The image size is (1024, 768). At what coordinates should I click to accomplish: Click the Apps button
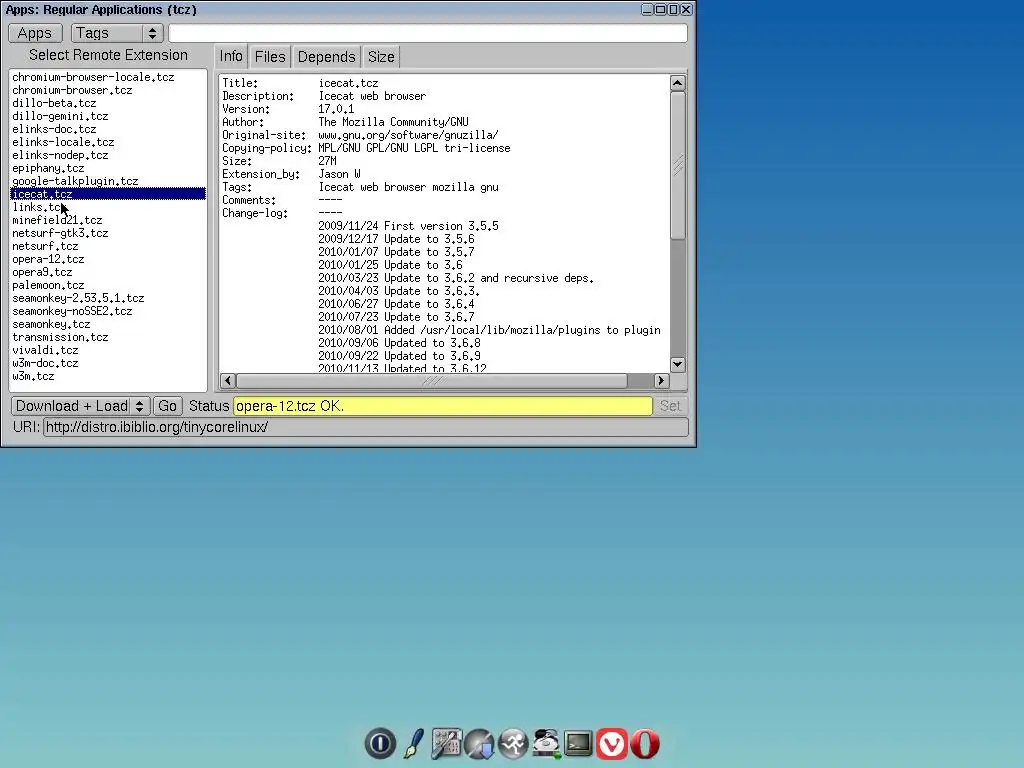[x=35, y=33]
